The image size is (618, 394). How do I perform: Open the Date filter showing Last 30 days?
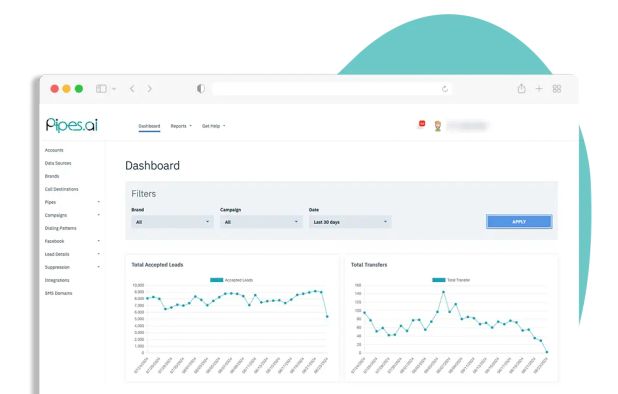[350, 222]
